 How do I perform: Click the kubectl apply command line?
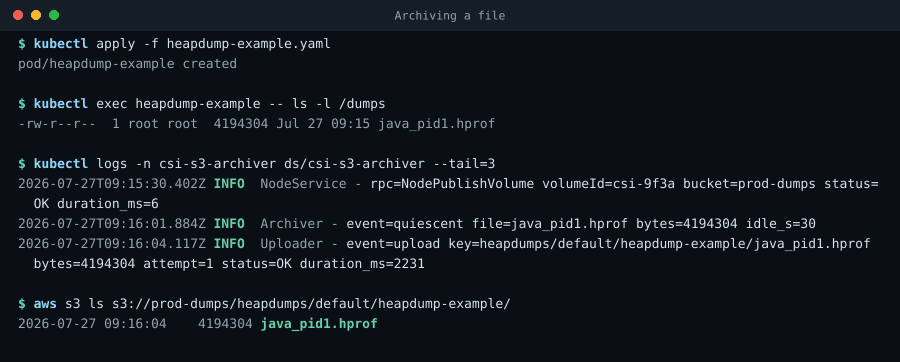pos(174,44)
